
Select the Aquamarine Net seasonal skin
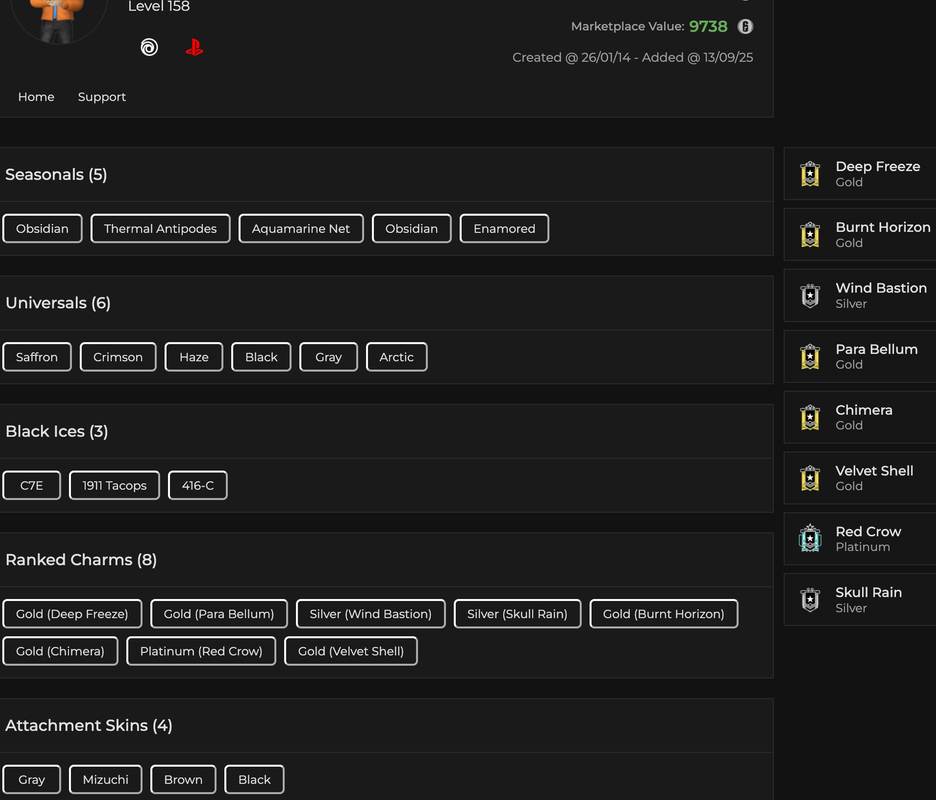click(301, 229)
